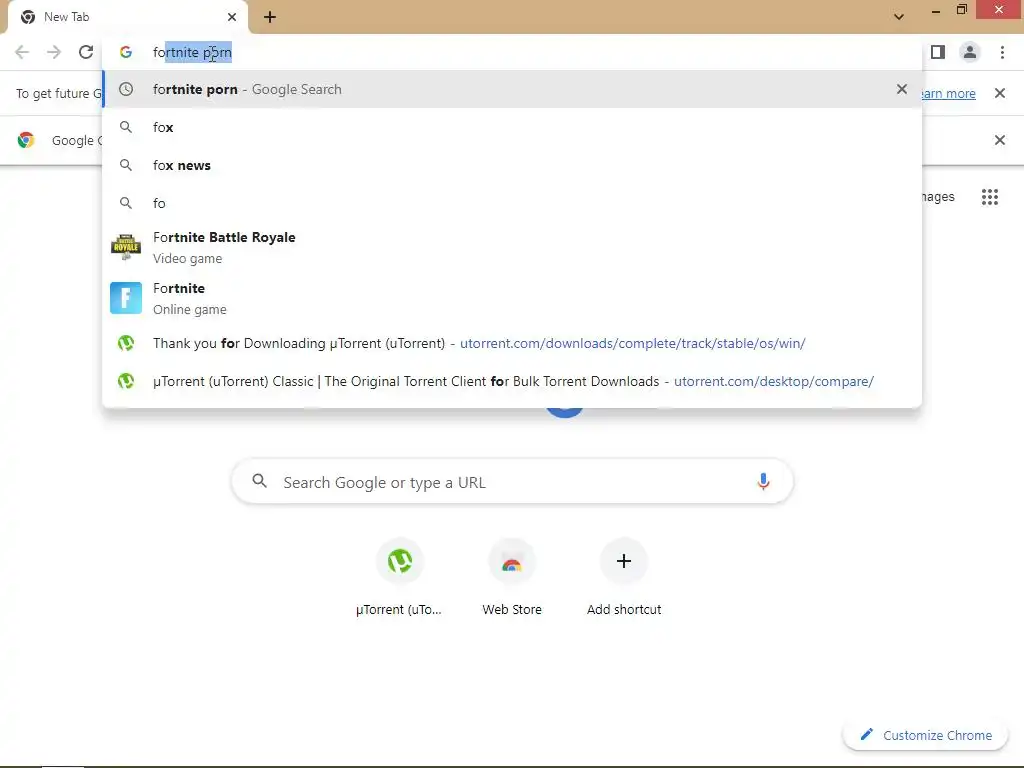Screen dimensions: 1024x768
Task: Close the New Tab tab
Action: (232, 17)
